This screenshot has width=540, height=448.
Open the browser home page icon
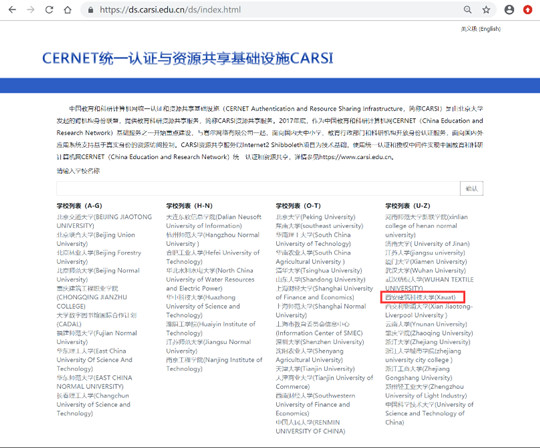(x=68, y=10)
